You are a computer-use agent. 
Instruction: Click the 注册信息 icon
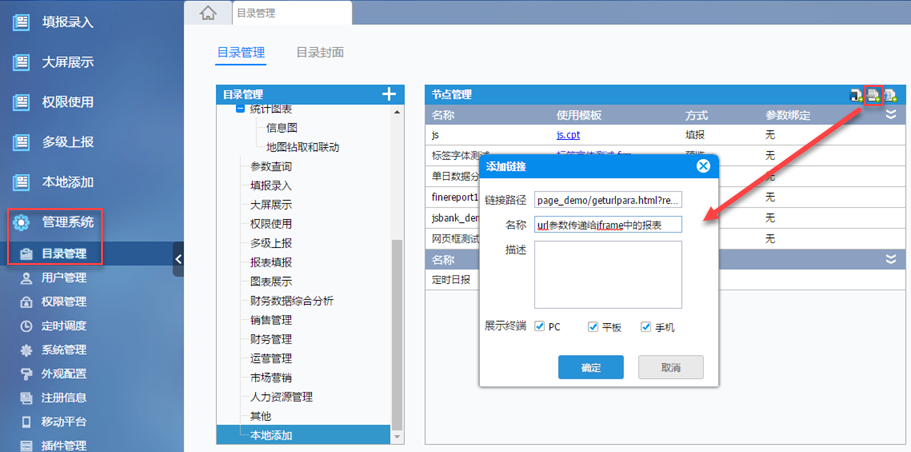click(26, 398)
